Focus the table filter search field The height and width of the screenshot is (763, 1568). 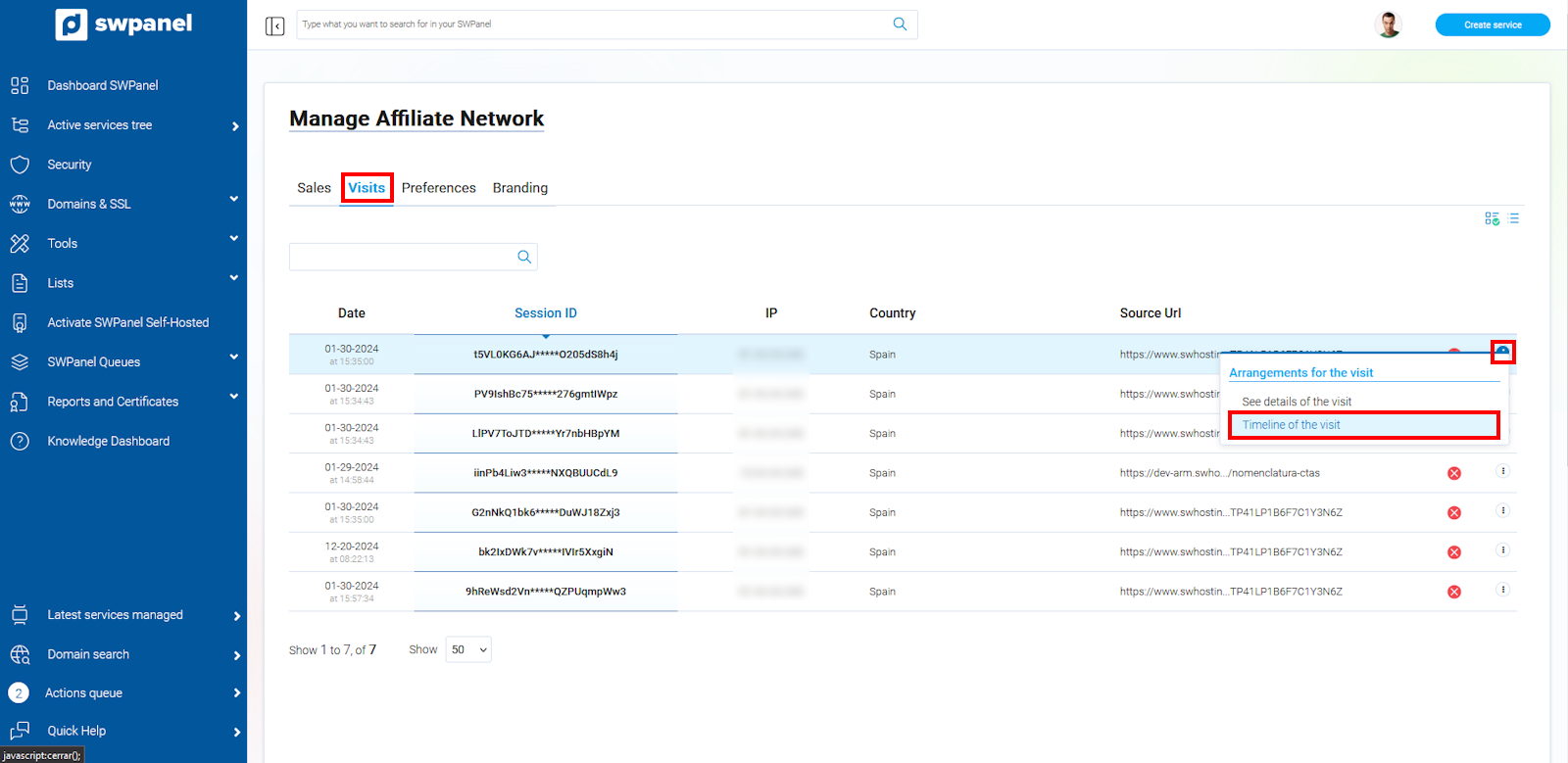pyautogui.click(x=402, y=257)
